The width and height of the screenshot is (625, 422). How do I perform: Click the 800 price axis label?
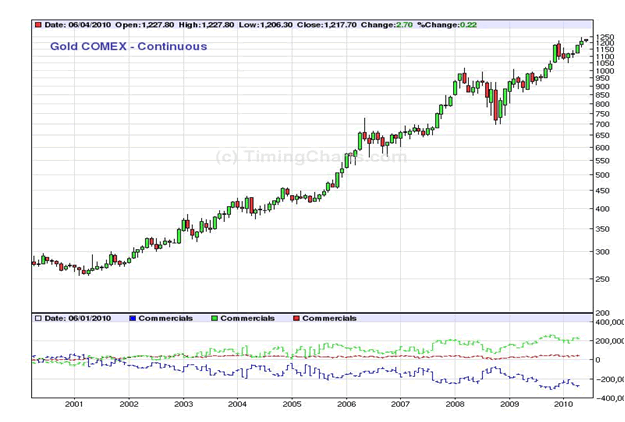click(x=603, y=104)
